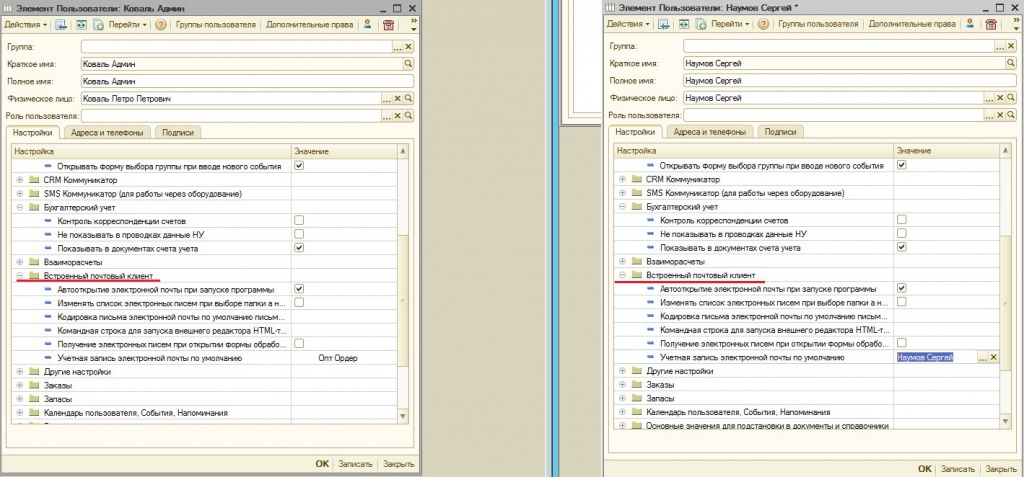Click the ellipsis select button of Роль пользователя in Коваль Админ
Screen dimensions: 1024x477
(387, 116)
